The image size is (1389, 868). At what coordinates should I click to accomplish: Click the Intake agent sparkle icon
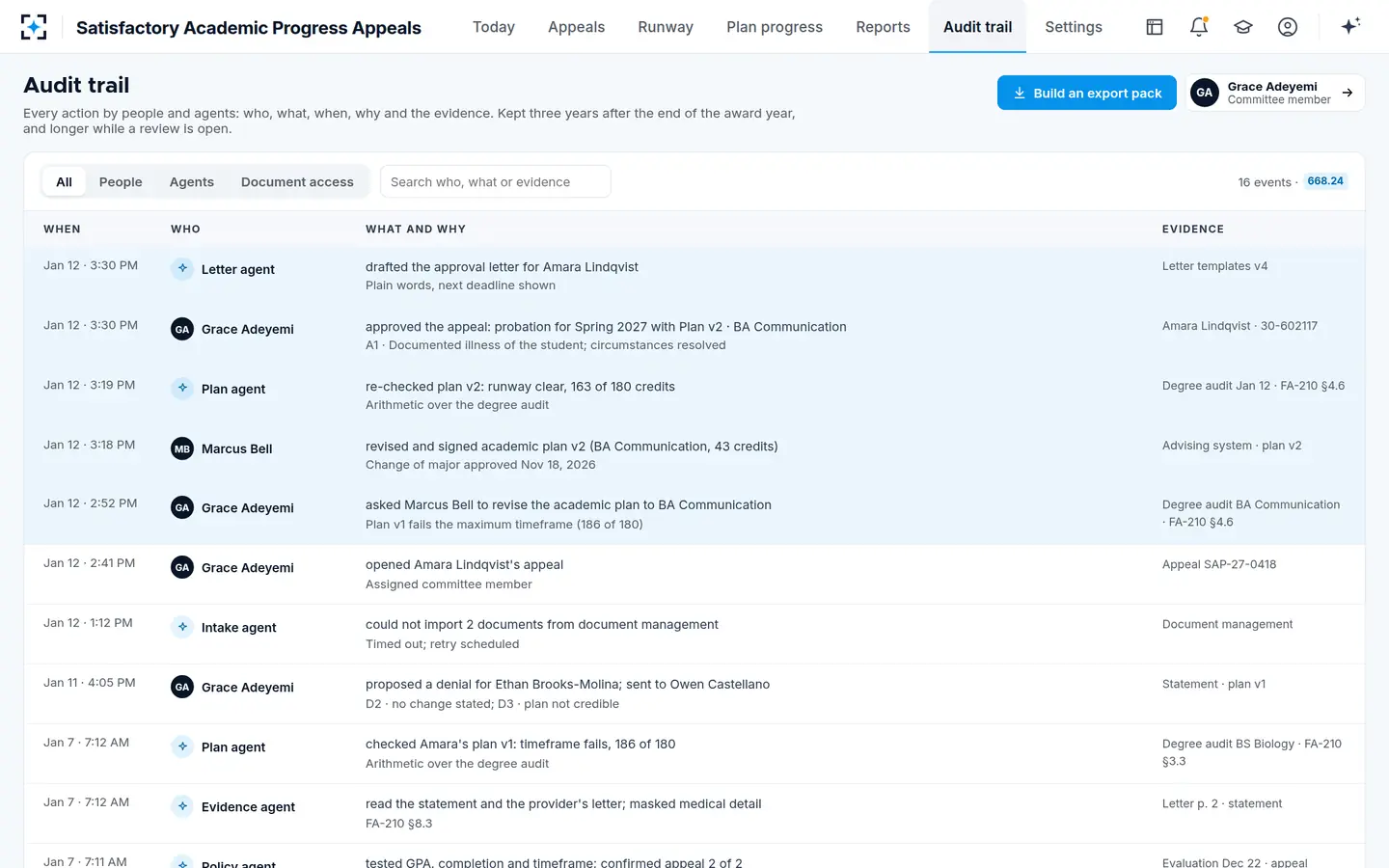[182, 627]
